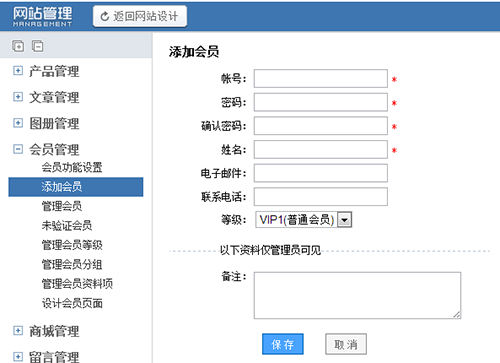The height and width of the screenshot is (363, 500).
Task: Click the 帐号: field label
Action: [x=234, y=79]
